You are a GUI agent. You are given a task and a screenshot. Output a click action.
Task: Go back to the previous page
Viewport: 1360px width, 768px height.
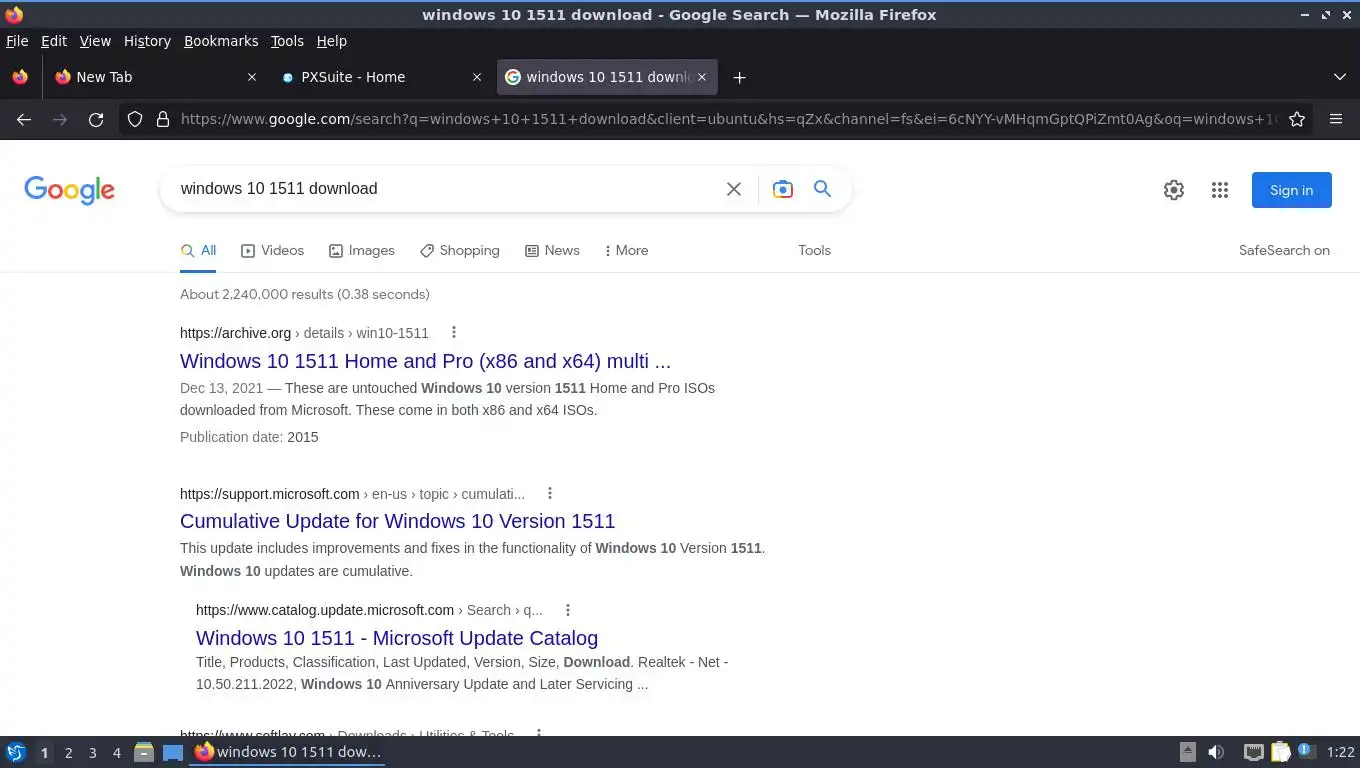24,119
